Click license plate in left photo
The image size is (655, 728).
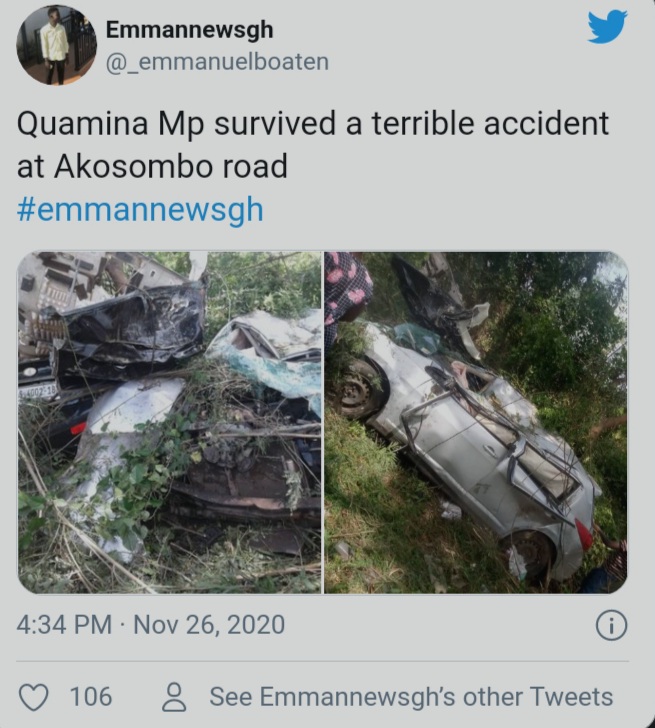tap(37, 393)
